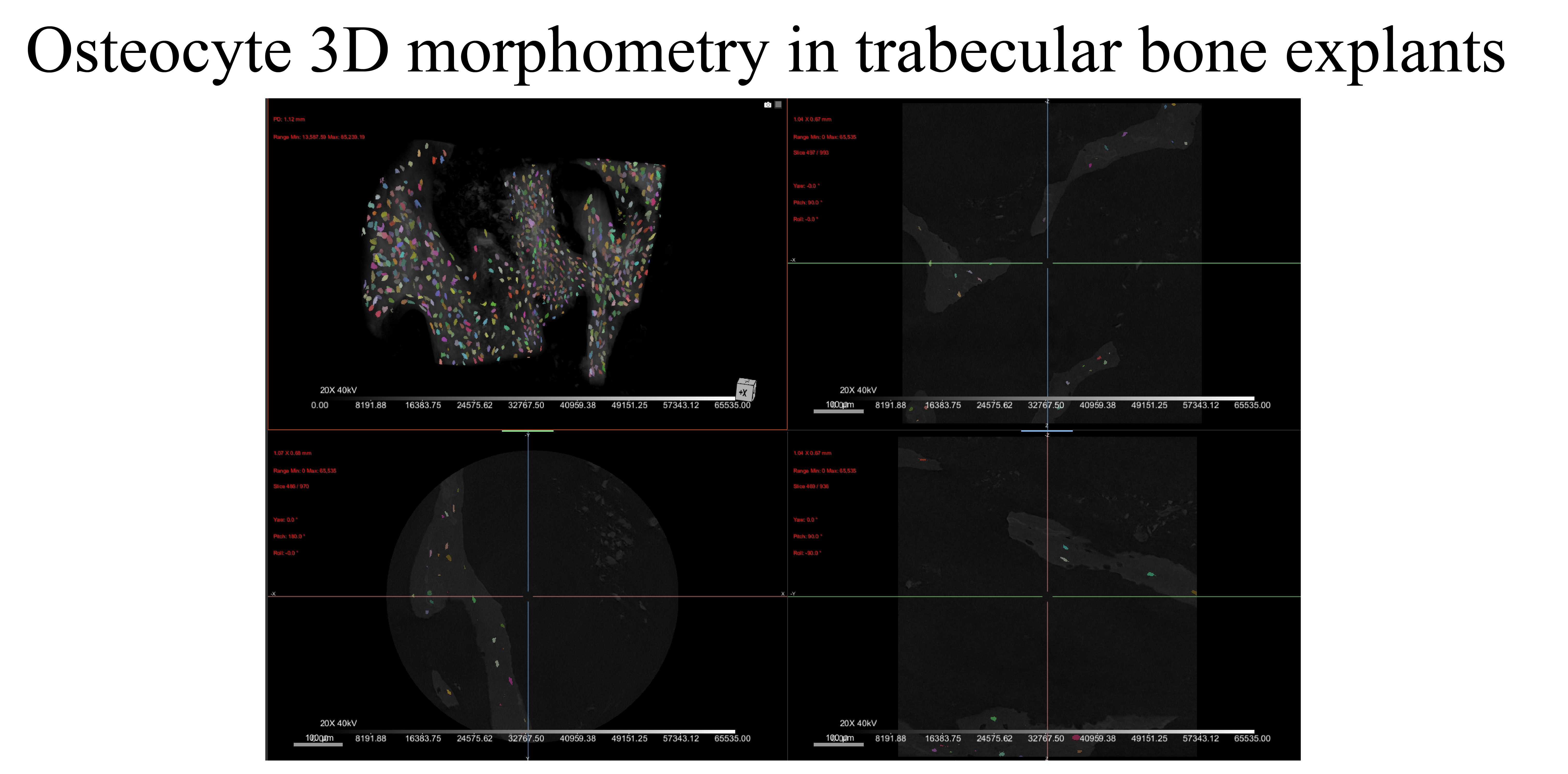Image resolution: width=1568 pixels, height=774 pixels.
Task: Click the 100 µm scale bar in the top-right view
Action: coord(838,411)
